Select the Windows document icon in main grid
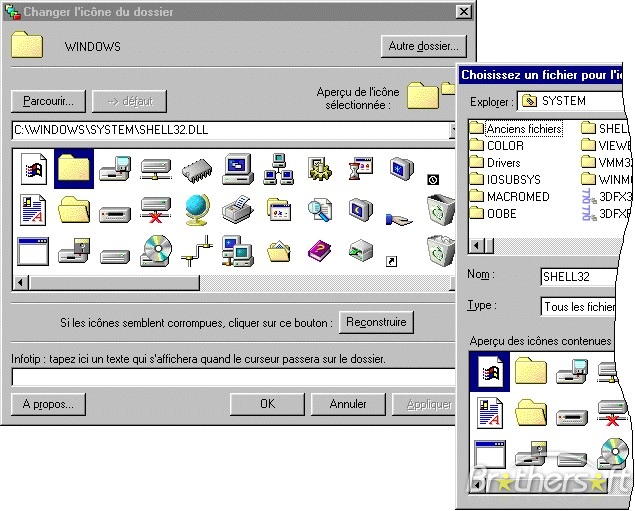 point(33,168)
